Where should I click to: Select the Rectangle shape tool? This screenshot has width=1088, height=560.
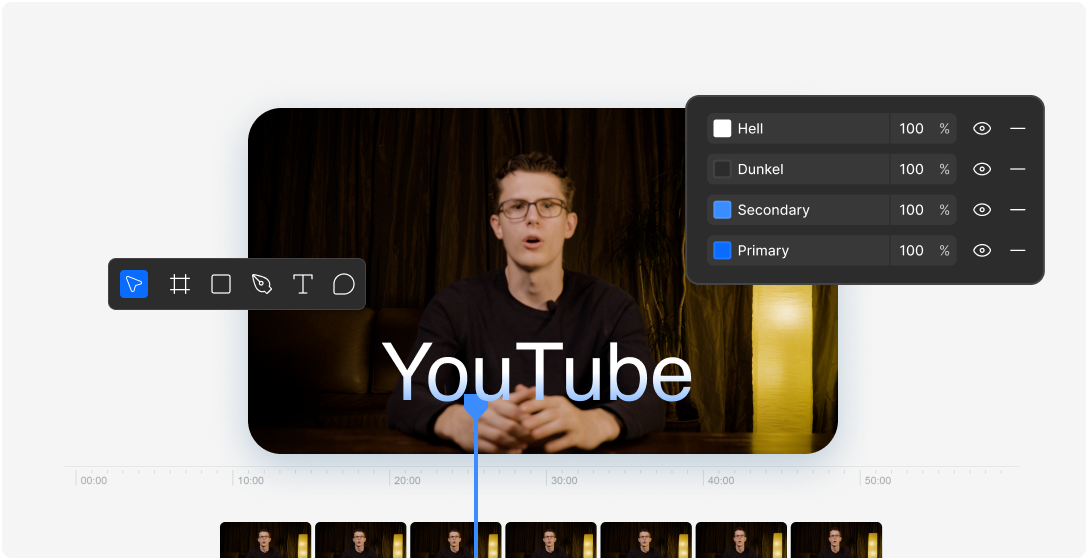click(221, 284)
